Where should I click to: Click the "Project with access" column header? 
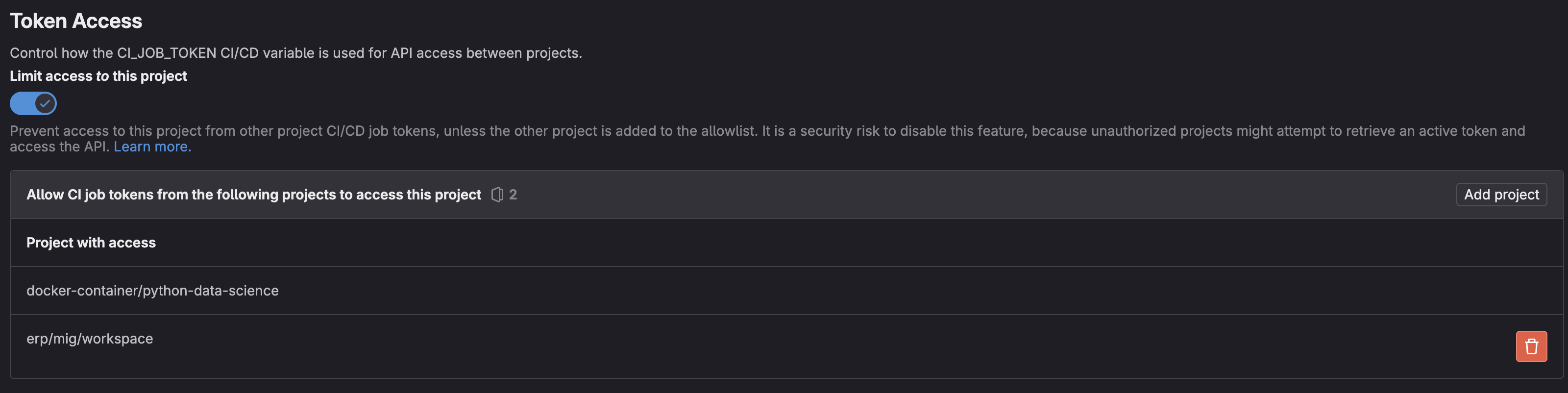click(x=91, y=242)
